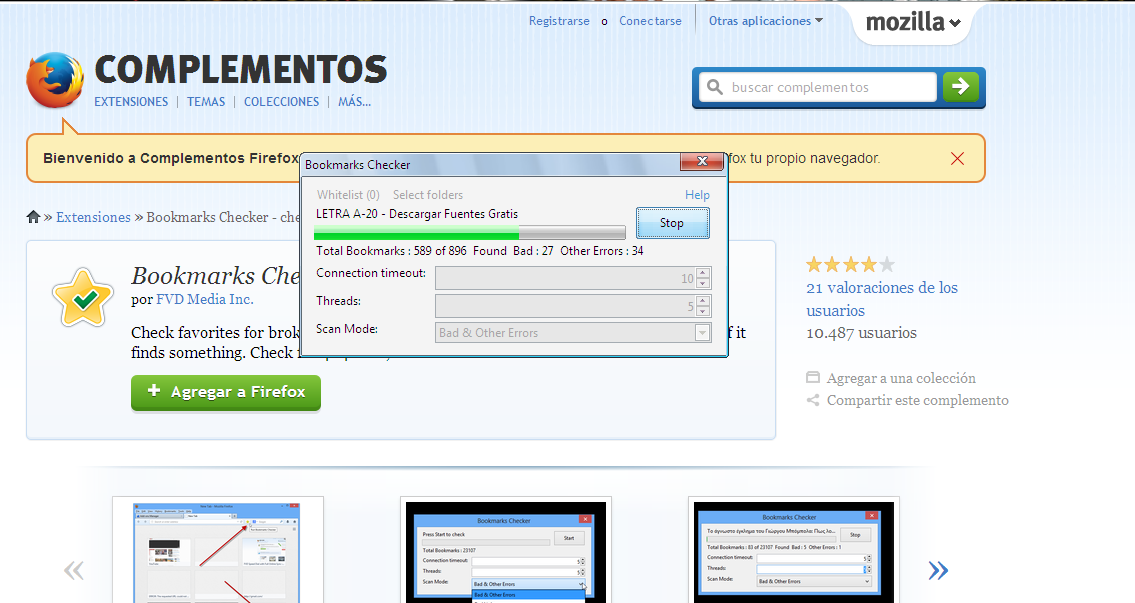Click the green search arrow button

(x=961, y=87)
